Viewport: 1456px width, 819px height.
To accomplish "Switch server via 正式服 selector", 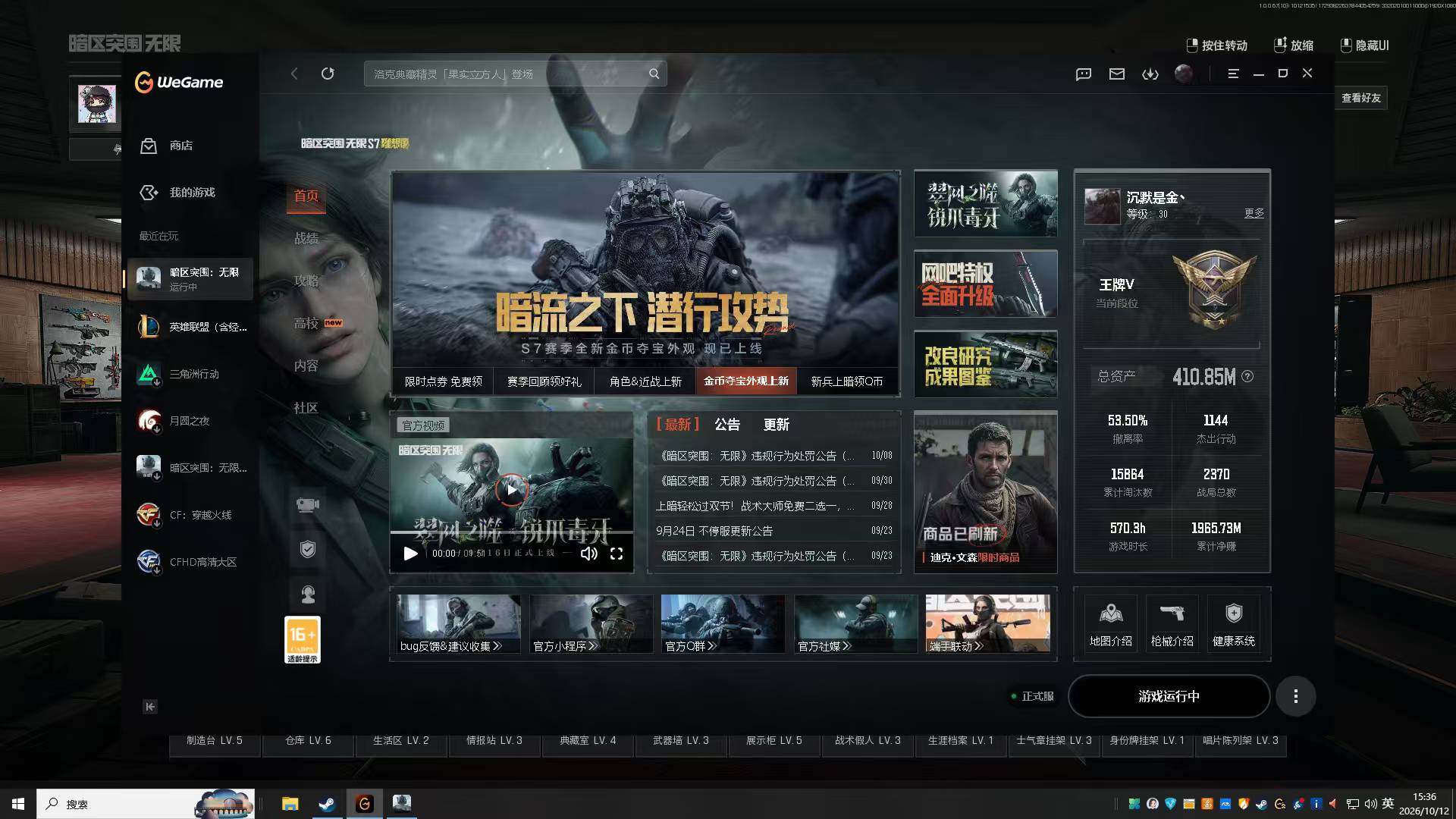I will pyautogui.click(x=1032, y=696).
